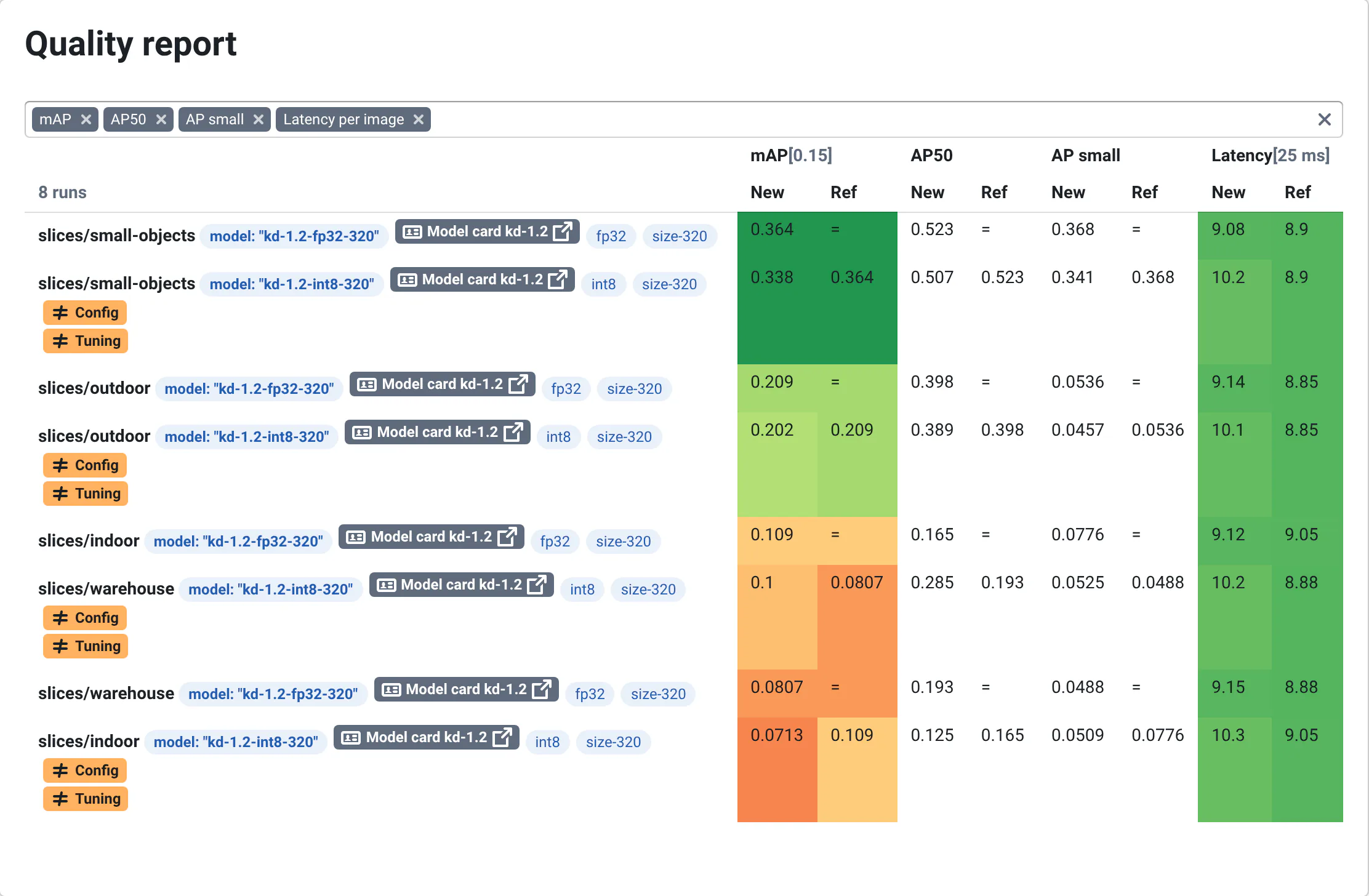Open Model card for small-objects fp32 run

click(487, 231)
